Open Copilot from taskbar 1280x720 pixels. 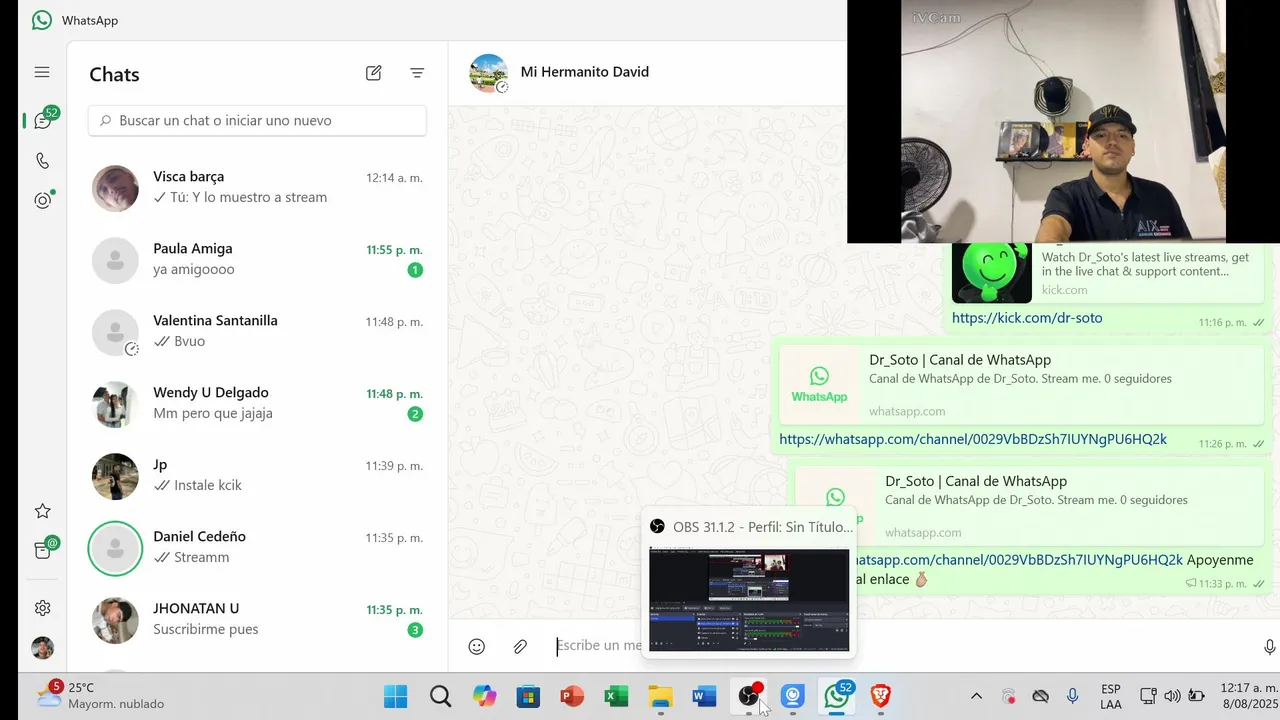(x=484, y=696)
